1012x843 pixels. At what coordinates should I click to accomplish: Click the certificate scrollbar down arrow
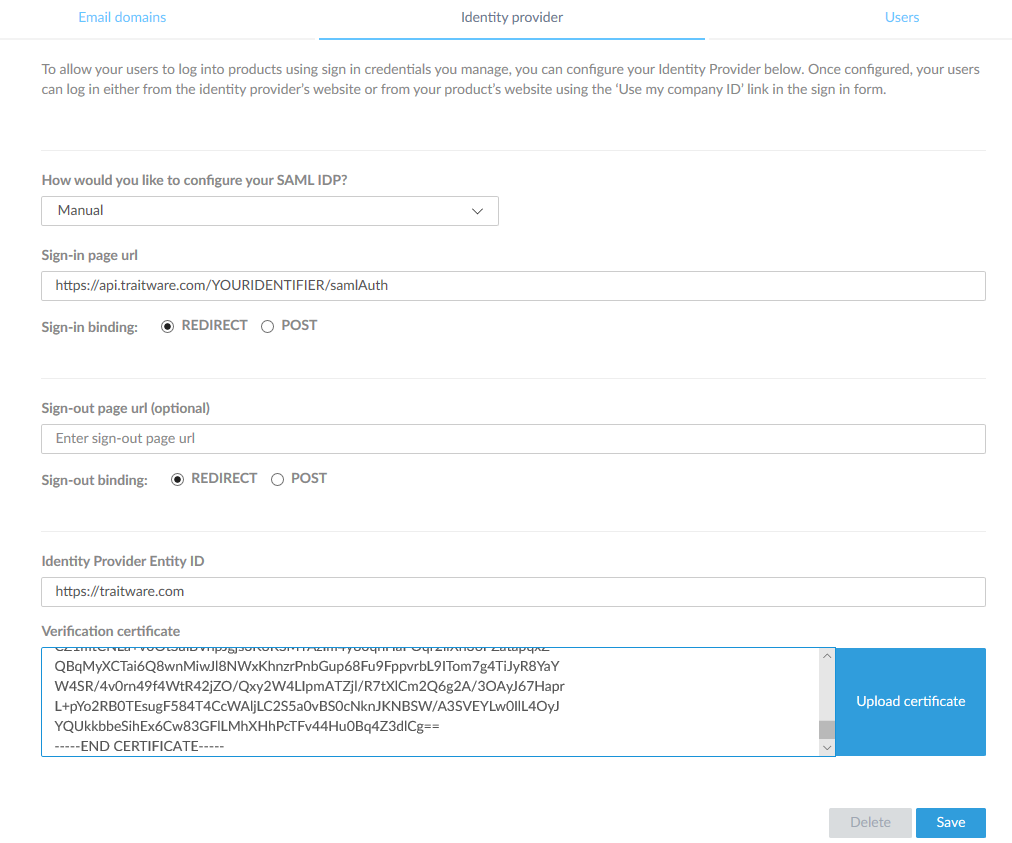click(827, 748)
